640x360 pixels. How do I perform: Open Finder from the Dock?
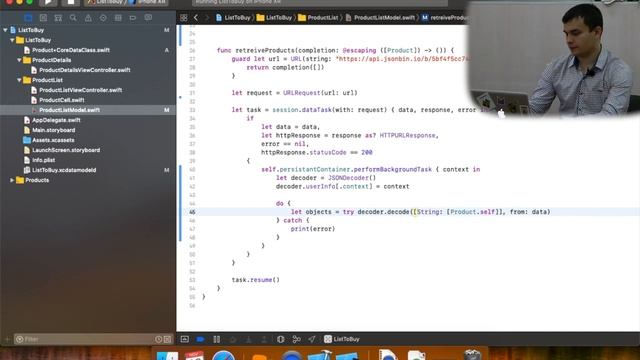pyautogui.click(x=167, y=355)
